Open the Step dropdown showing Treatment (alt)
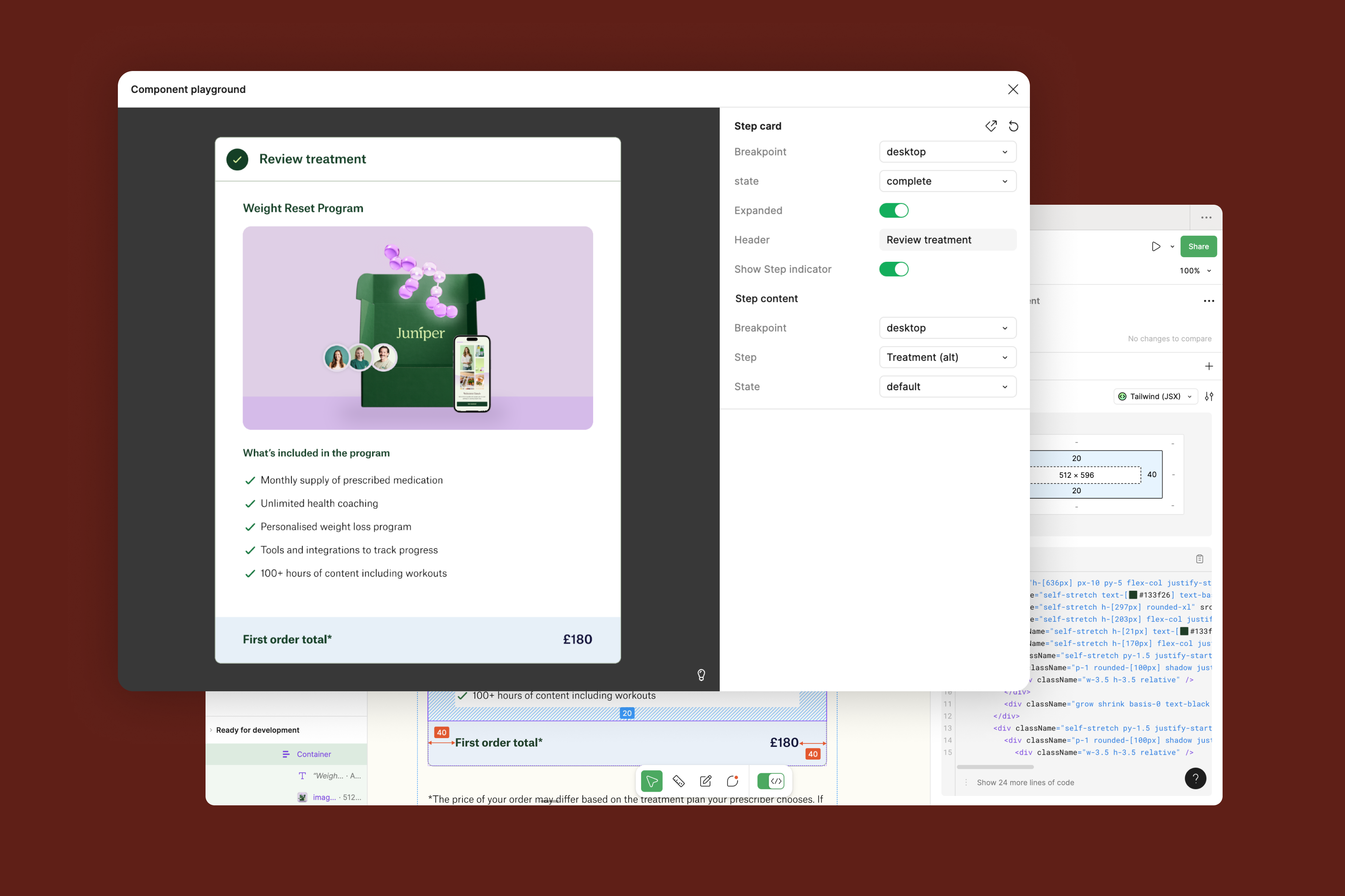 947,357
